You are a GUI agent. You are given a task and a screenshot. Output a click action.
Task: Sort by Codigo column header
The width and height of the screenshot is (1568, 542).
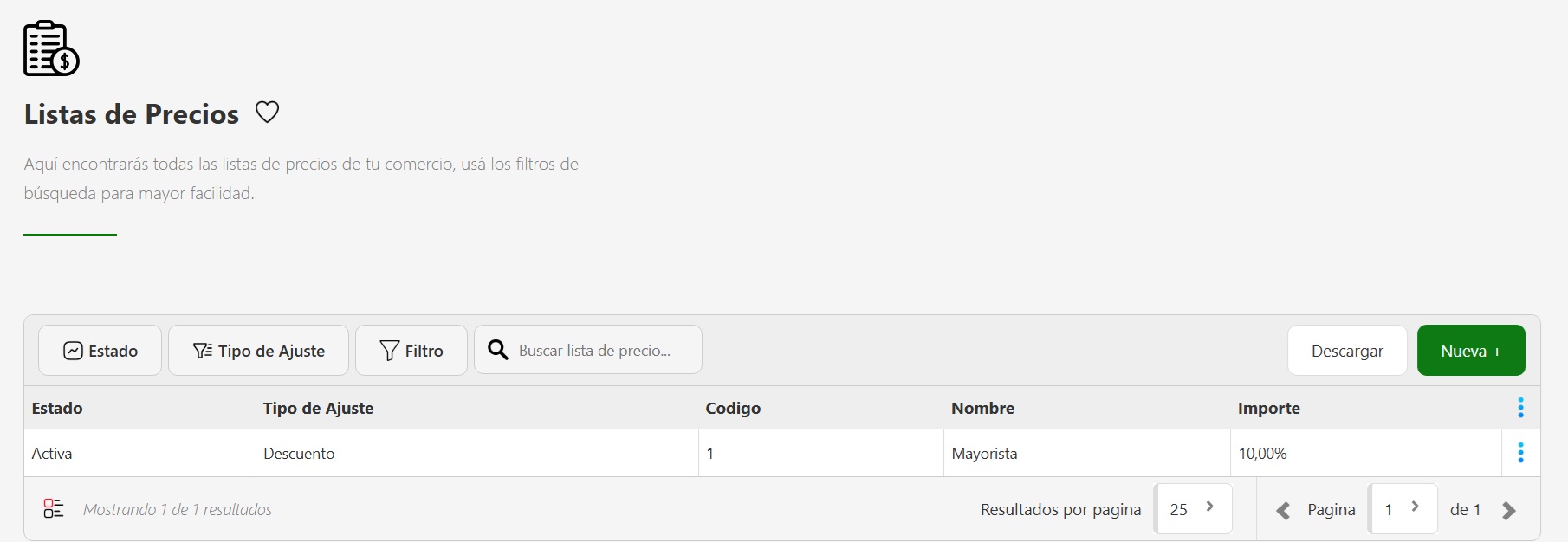pos(733,408)
